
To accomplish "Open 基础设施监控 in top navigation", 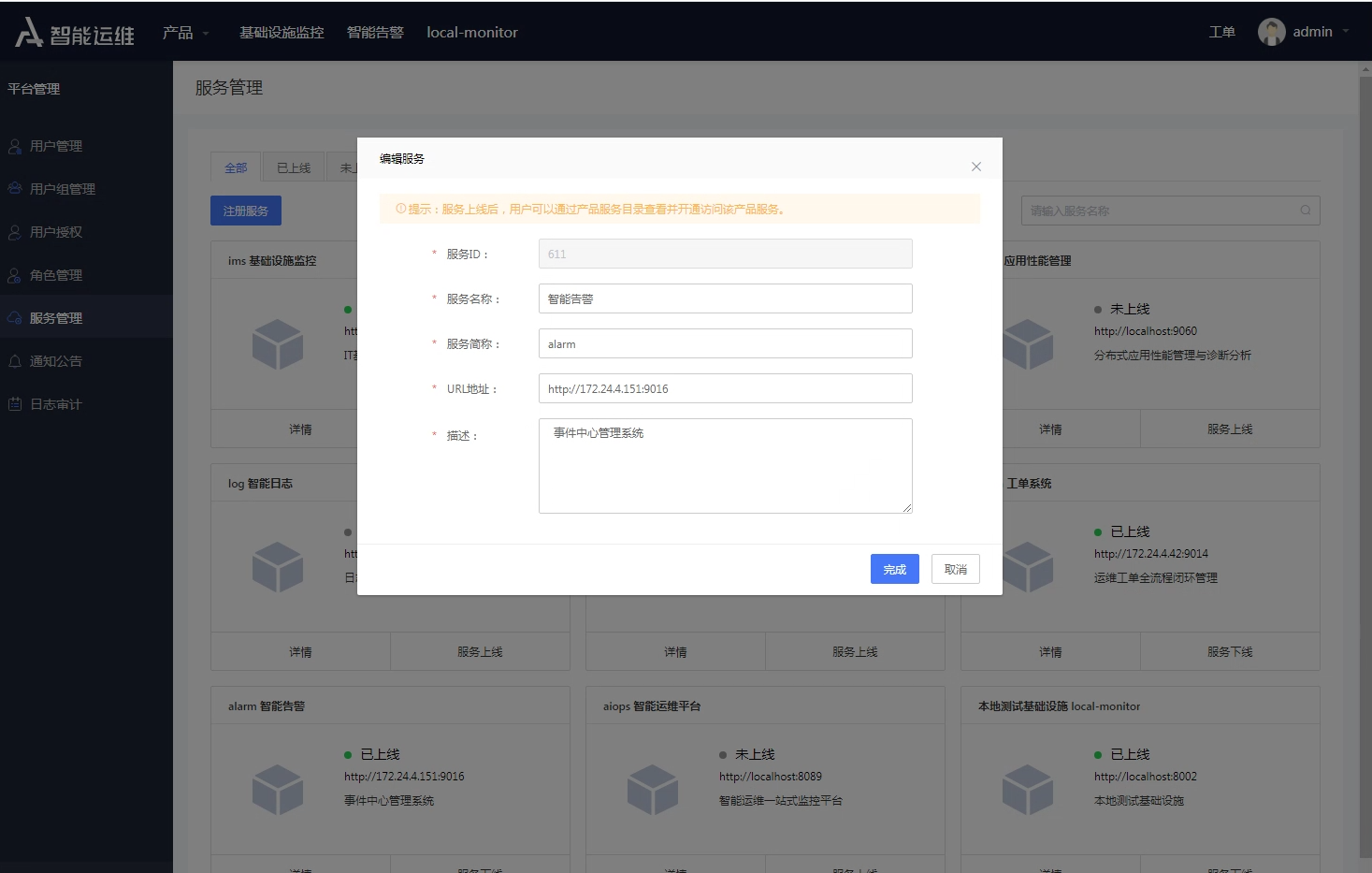I will pyautogui.click(x=282, y=33).
